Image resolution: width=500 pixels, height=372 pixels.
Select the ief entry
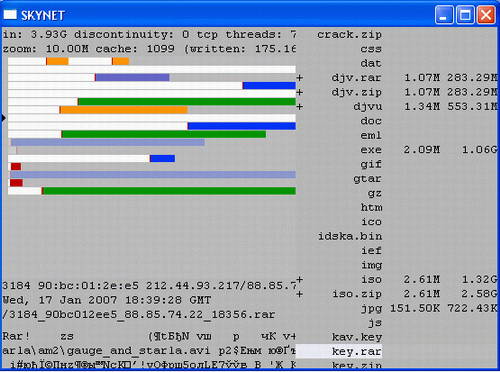click(371, 251)
